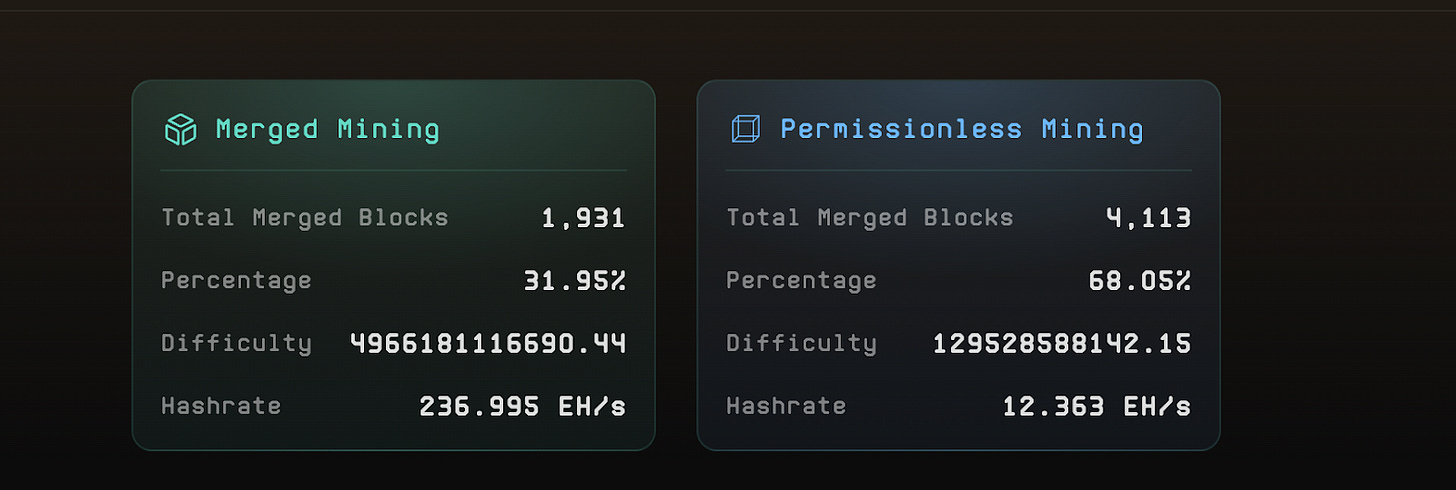The height and width of the screenshot is (490, 1456).
Task: Select the Permissionless Mining card title
Action: pos(961,129)
